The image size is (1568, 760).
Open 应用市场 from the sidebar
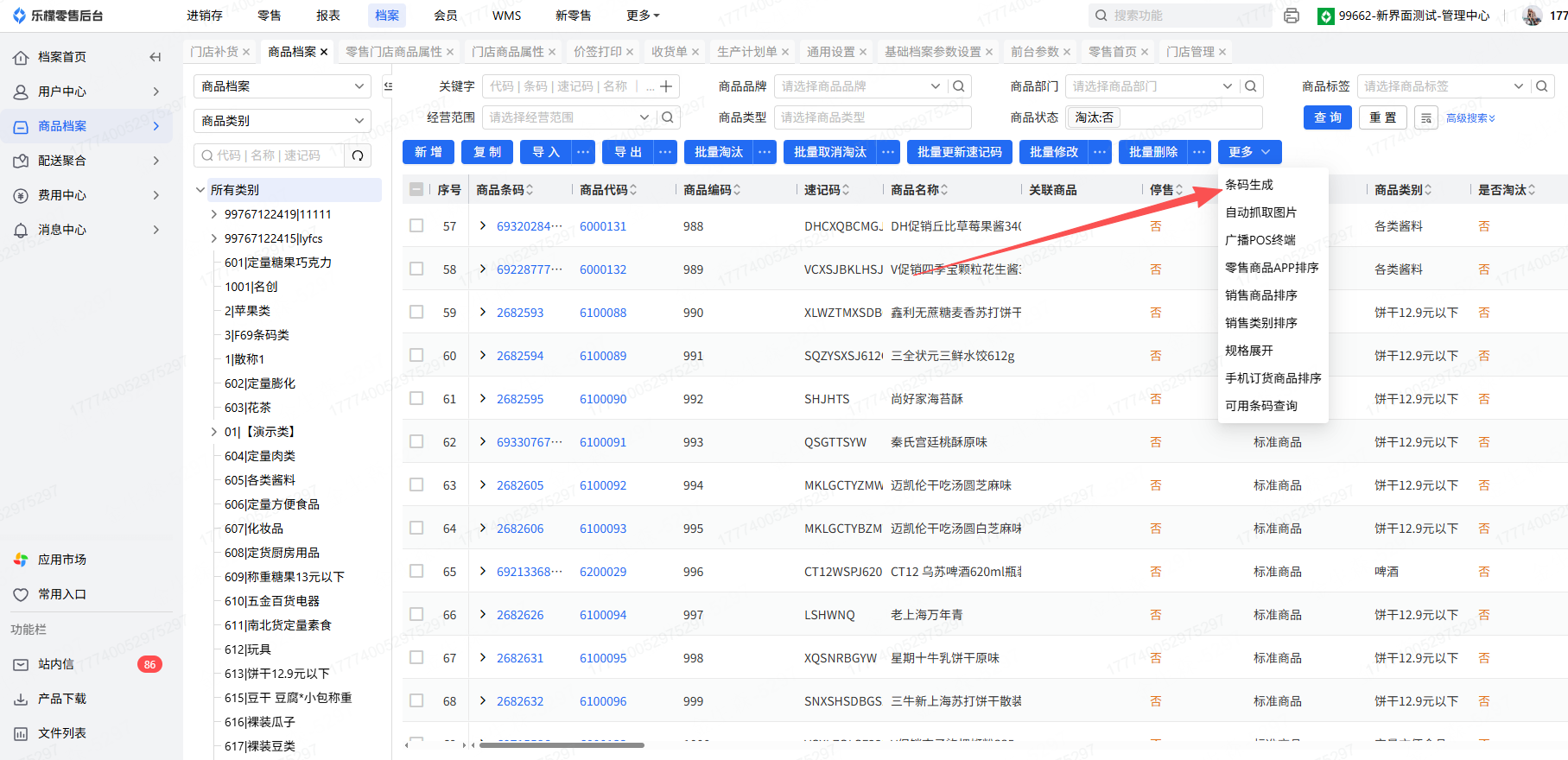pyautogui.click(x=61, y=560)
